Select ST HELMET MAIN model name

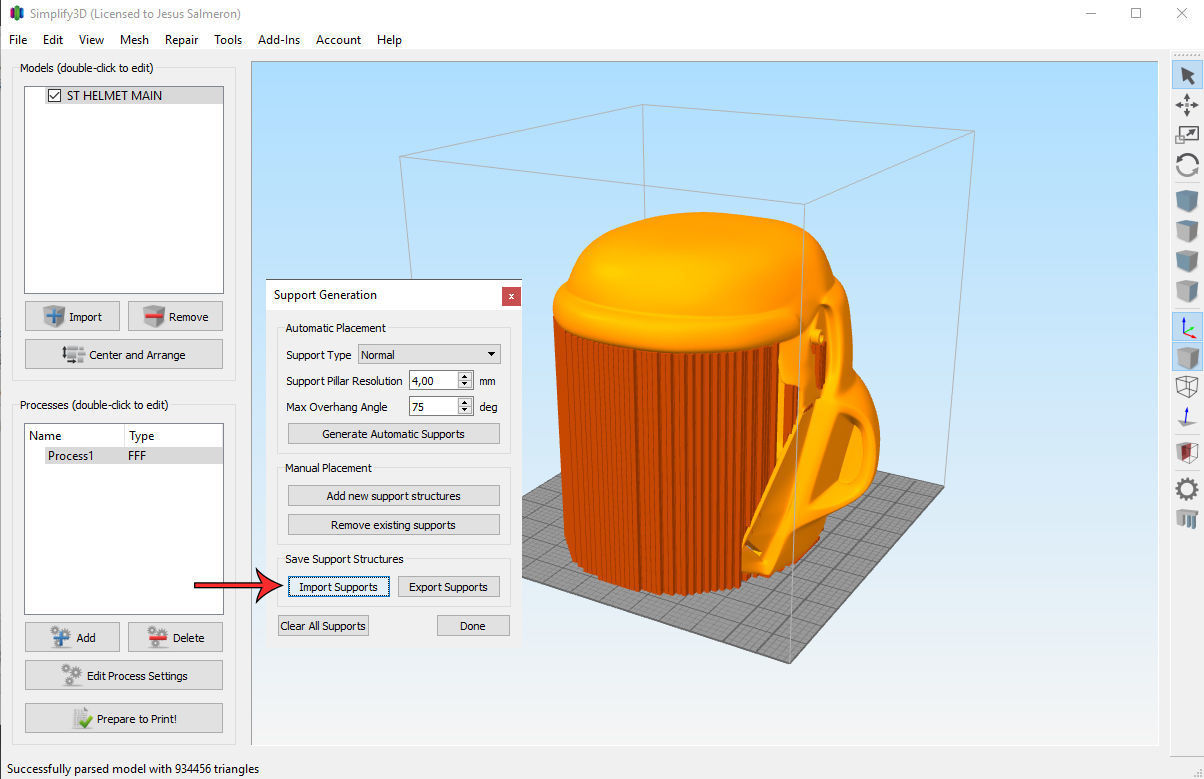(x=114, y=96)
